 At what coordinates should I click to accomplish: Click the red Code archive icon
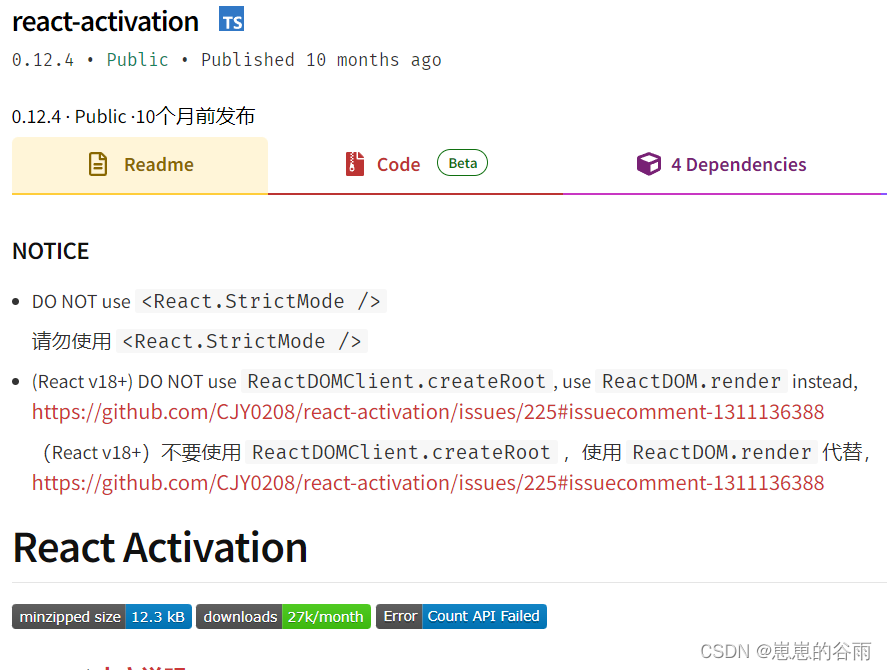click(x=355, y=164)
